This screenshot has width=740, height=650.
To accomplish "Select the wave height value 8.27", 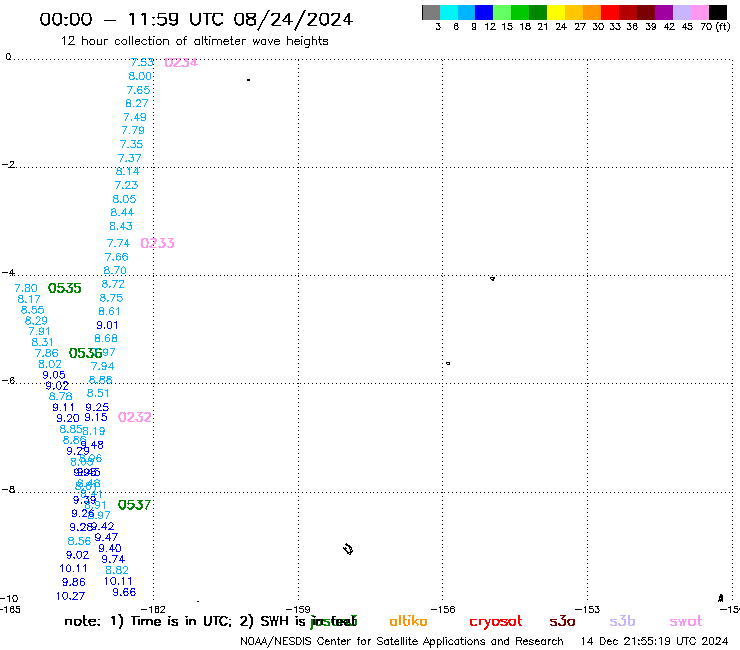I will (x=137, y=103).
